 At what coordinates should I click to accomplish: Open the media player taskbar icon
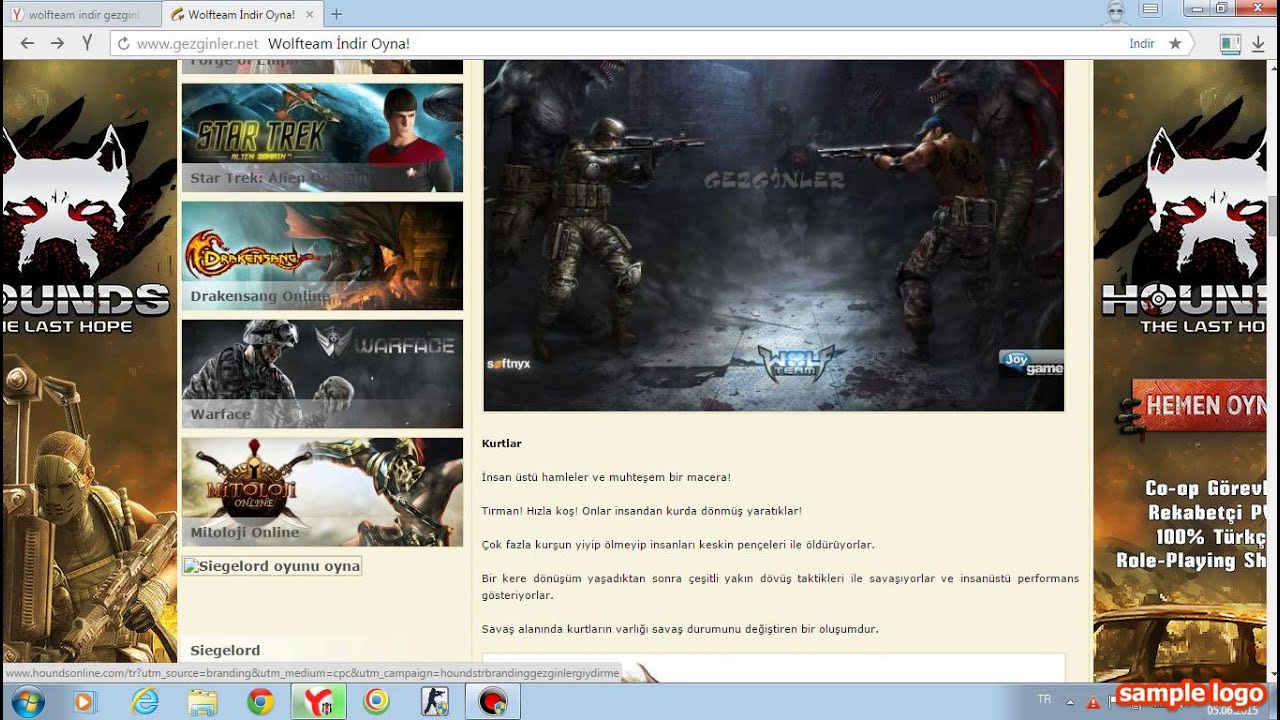[x=85, y=702]
